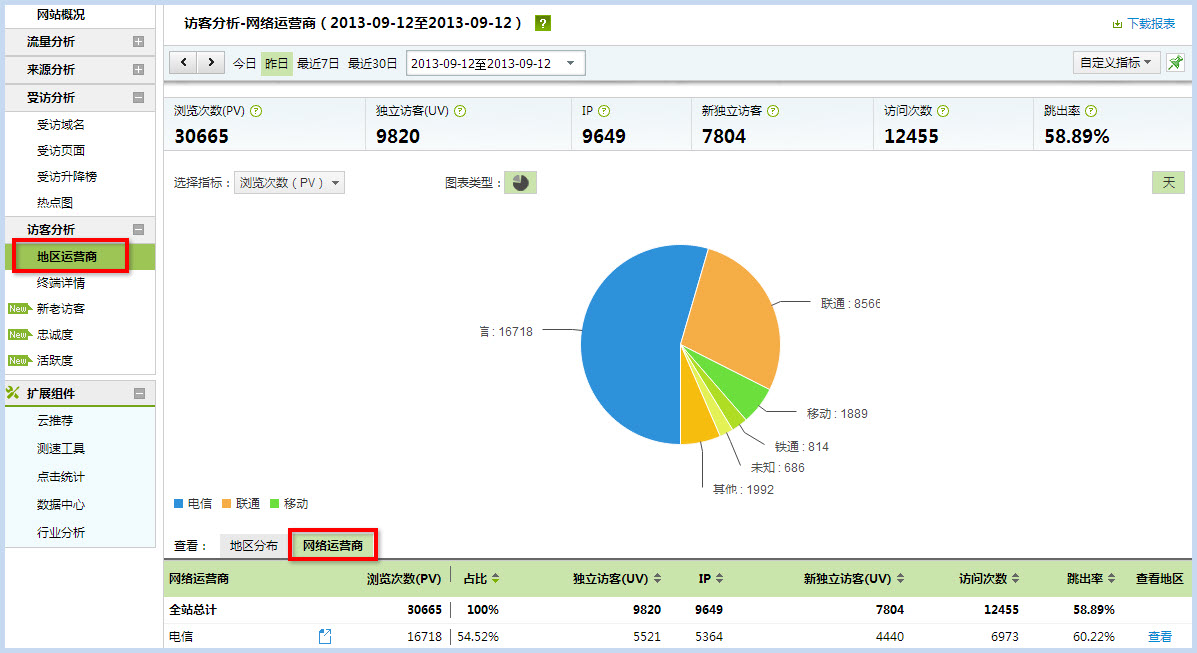This screenshot has height=653, width=1197.
Task: Click the 天 granularity button
Action: [x=1168, y=183]
